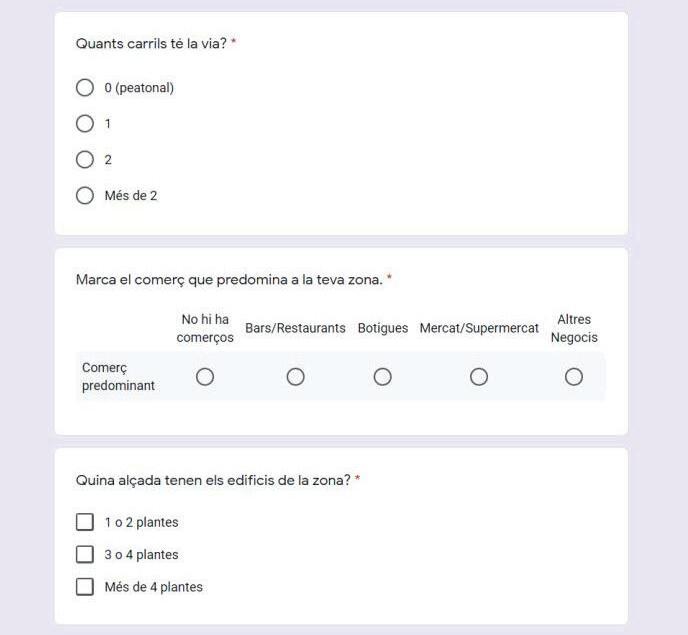Viewport: 688px width, 635px height.
Task: Click the 'Bars/Restaurants' column header
Action: pos(295,328)
